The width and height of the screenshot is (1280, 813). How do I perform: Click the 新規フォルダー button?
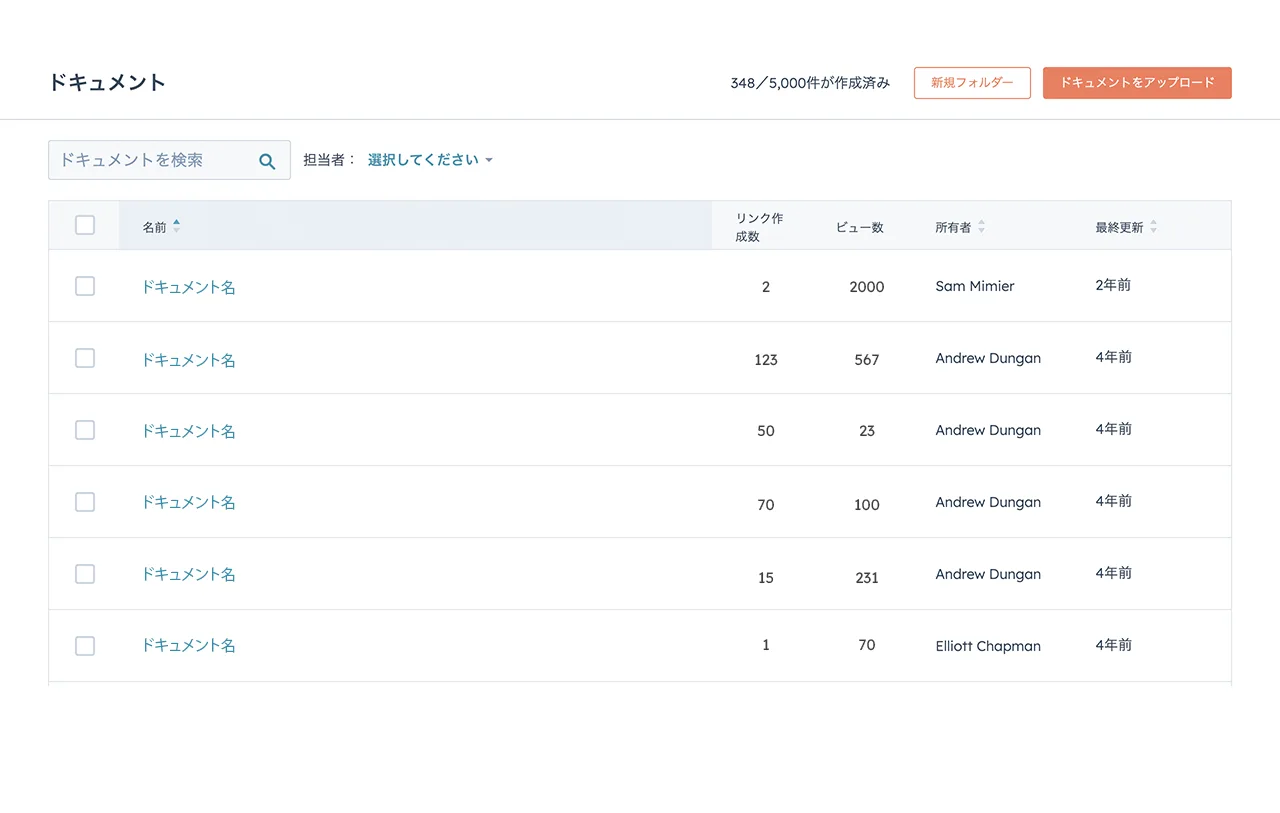(972, 83)
